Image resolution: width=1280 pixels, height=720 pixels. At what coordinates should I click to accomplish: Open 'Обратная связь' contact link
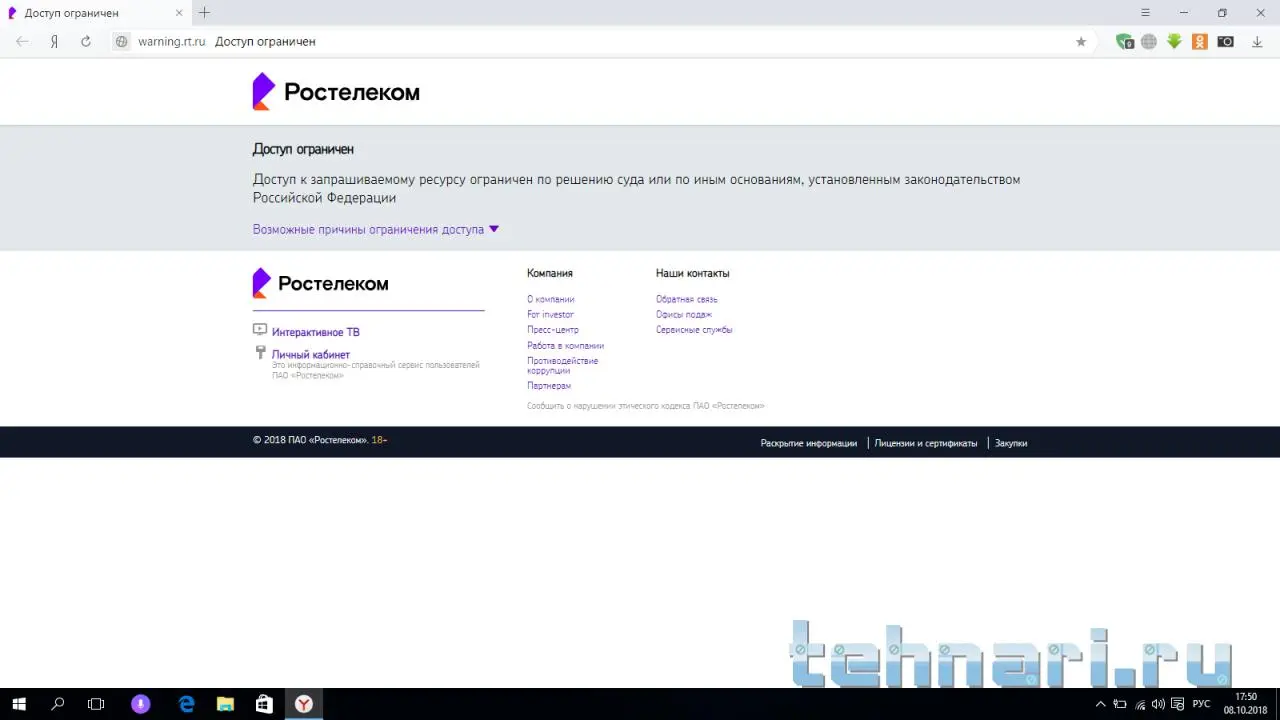coord(687,299)
